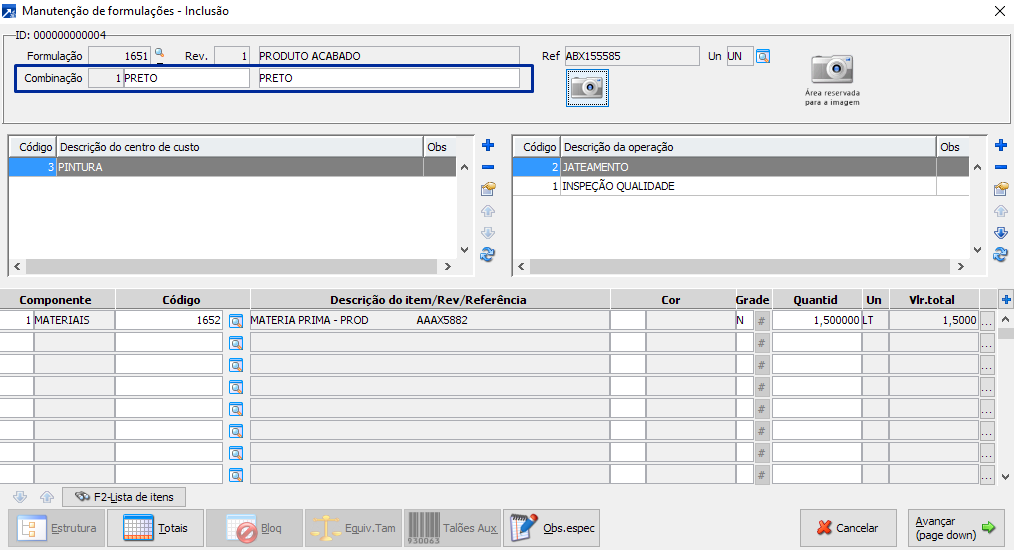This screenshot has width=1014, height=550.
Task: Move cost center down arrow icon
Action: click(488, 233)
